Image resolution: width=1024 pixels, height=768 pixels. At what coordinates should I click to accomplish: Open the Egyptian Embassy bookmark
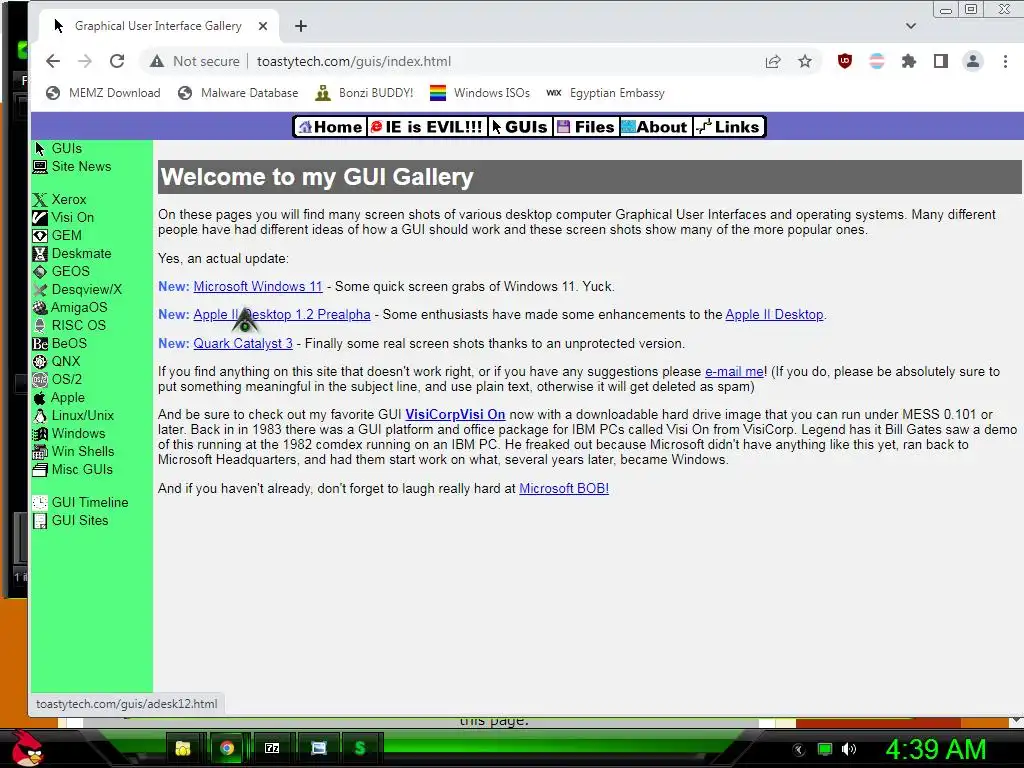click(x=605, y=93)
